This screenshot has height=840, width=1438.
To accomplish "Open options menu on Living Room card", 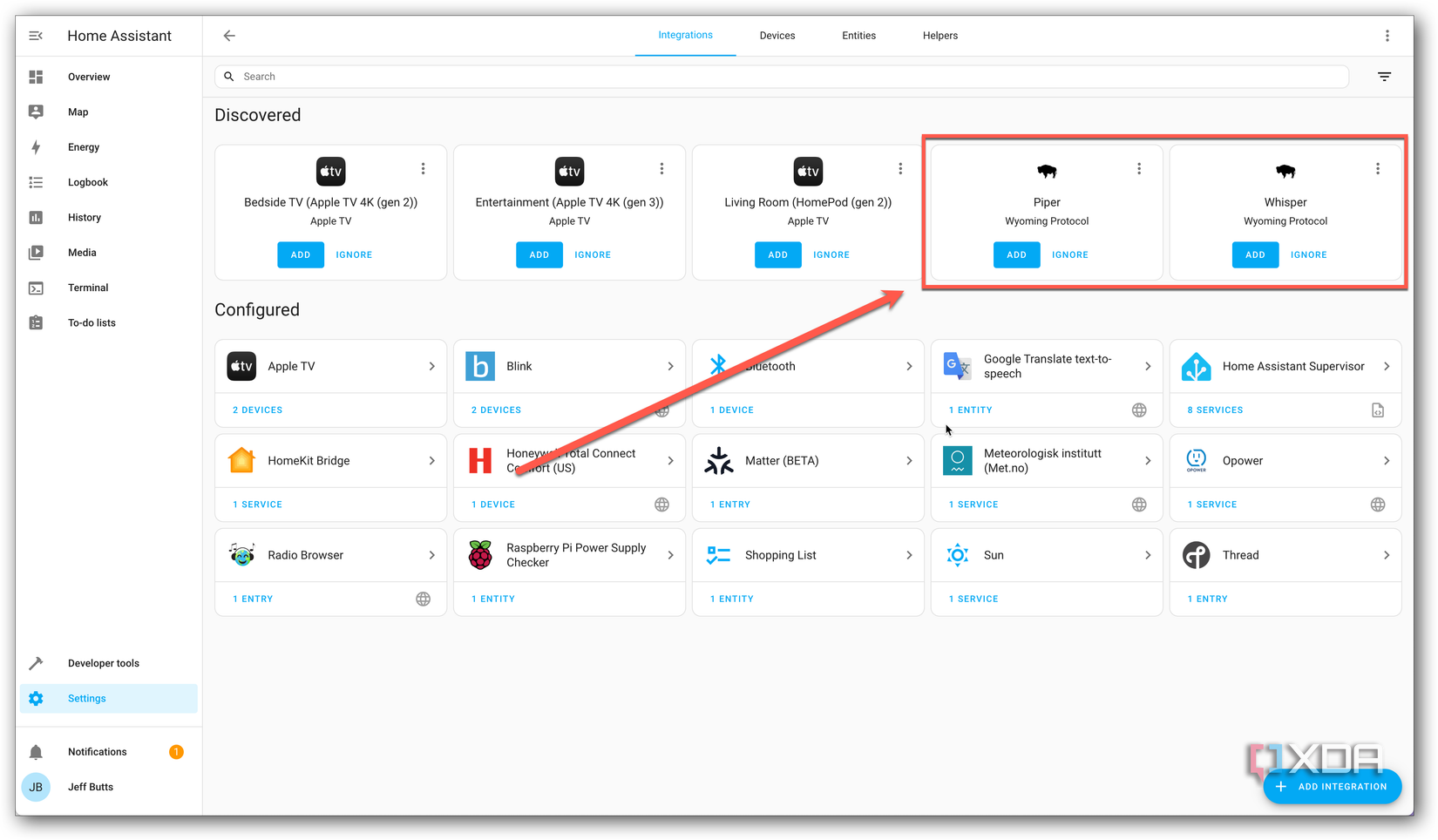I will 900,168.
